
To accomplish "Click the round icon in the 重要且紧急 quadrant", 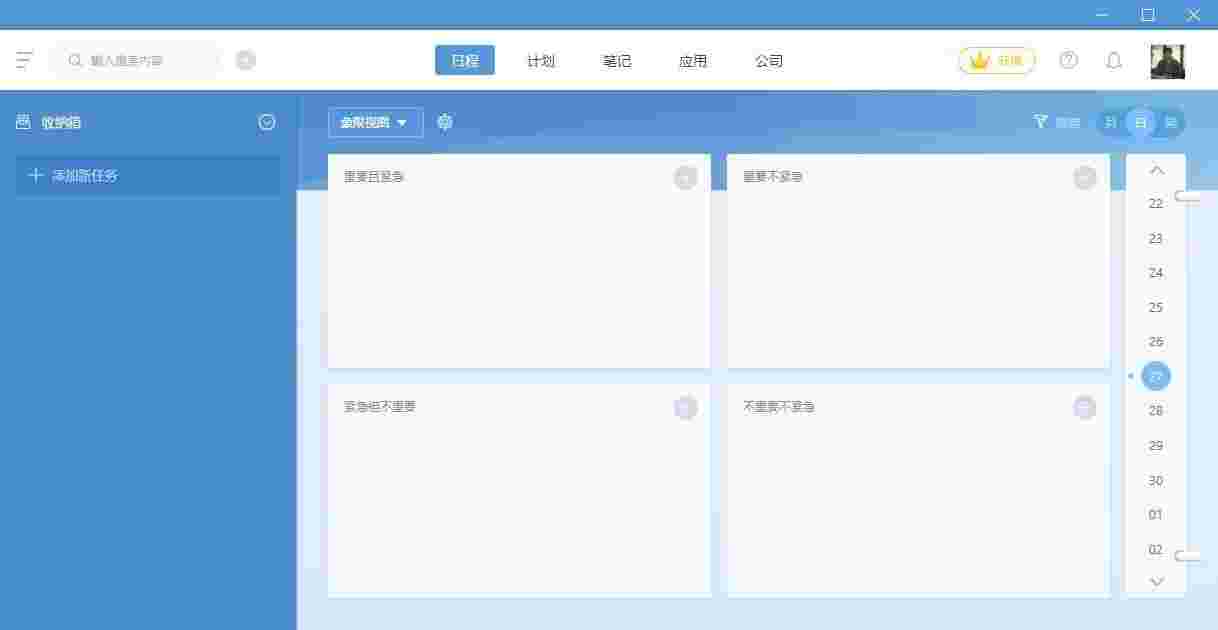I will [x=685, y=178].
